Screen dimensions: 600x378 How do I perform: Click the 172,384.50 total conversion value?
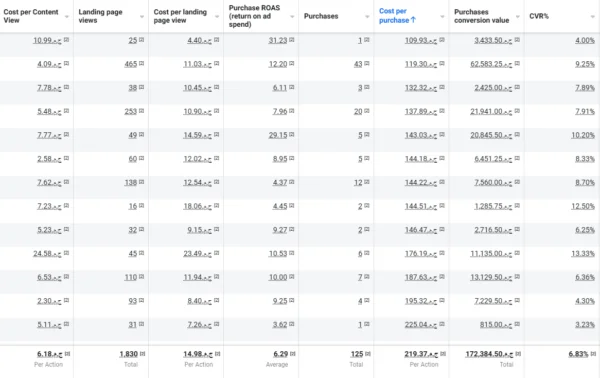[489, 354]
